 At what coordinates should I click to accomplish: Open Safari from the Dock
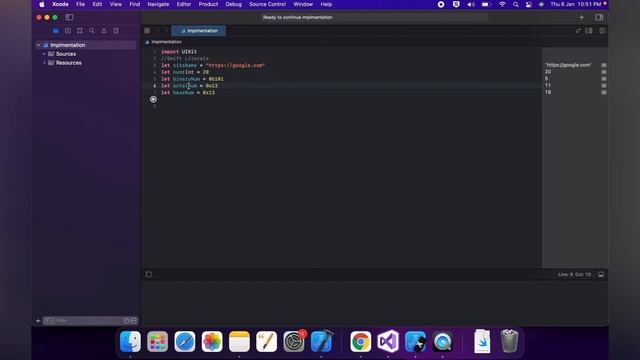pyautogui.click(x=184, y=341)
